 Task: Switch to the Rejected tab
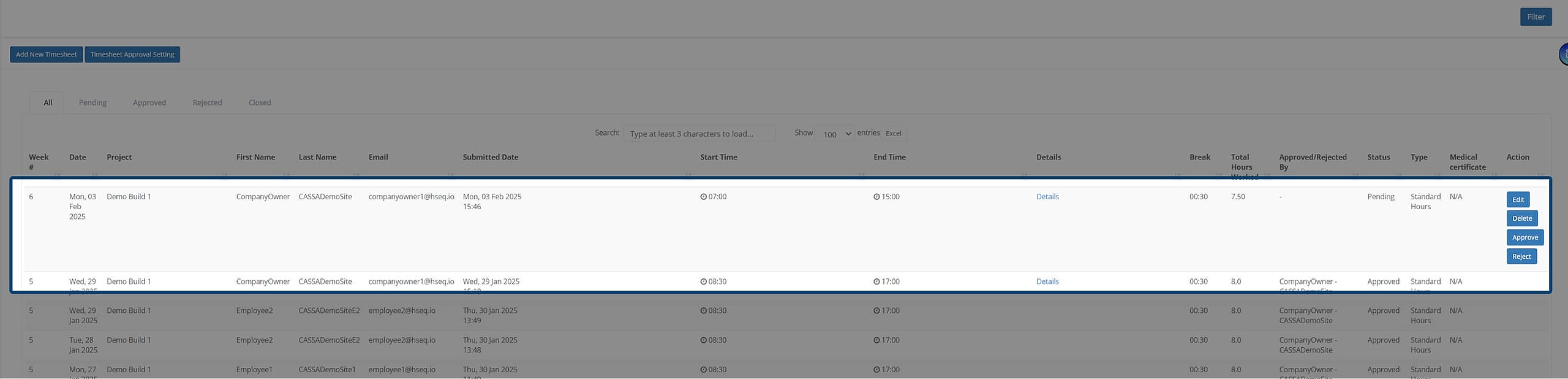click(207, 102)
